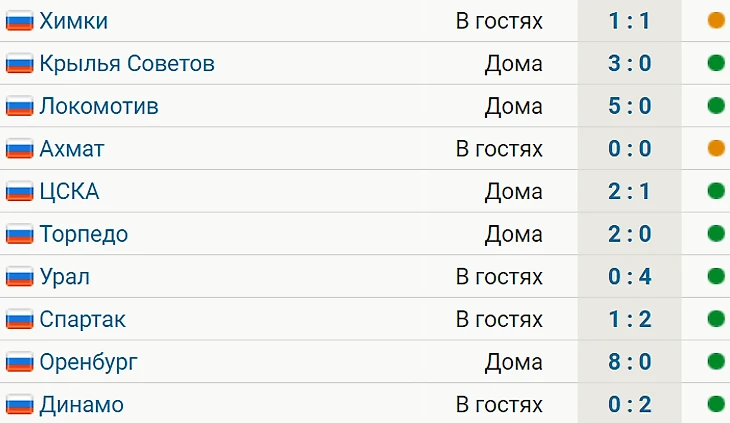The height and width of the screenshot is (423, 730).
Task: Open the 5 : 0 match score
Action: (629, 106)
